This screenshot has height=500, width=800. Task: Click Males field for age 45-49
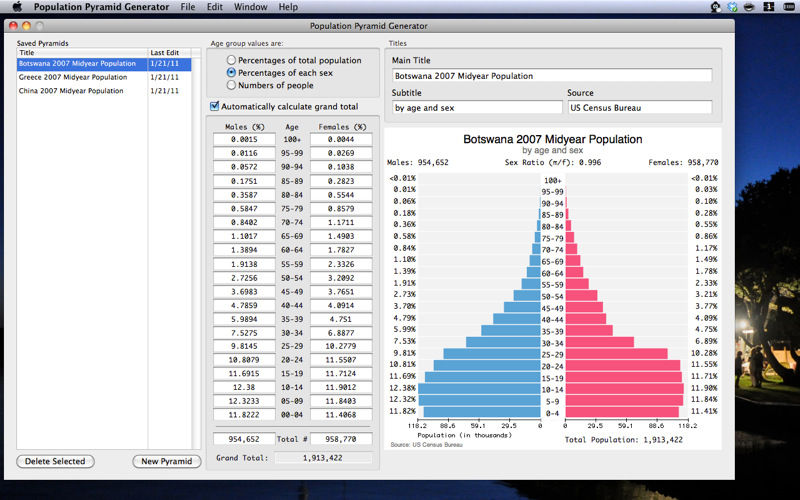pyautogui.click(x=244, y=292)
